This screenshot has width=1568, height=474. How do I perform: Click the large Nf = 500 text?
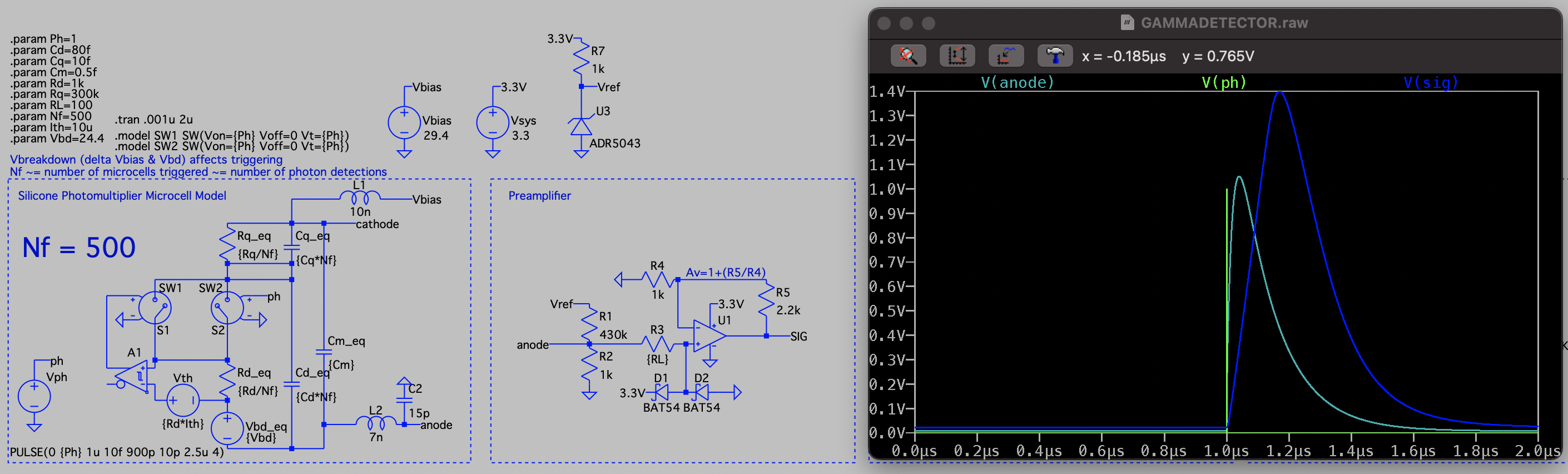[78, 248]
